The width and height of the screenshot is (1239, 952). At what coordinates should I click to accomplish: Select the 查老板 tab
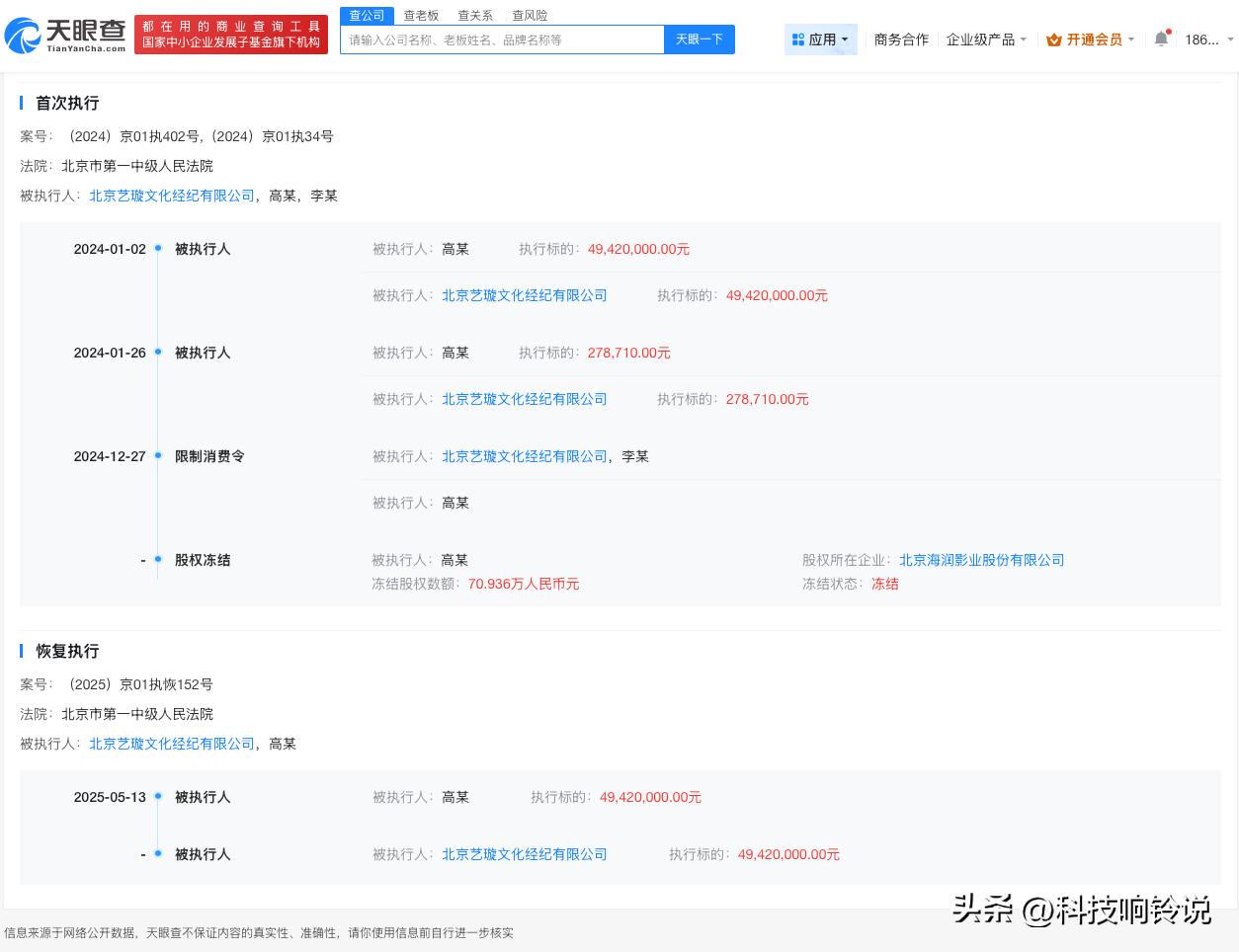click(x=421, y=16)
